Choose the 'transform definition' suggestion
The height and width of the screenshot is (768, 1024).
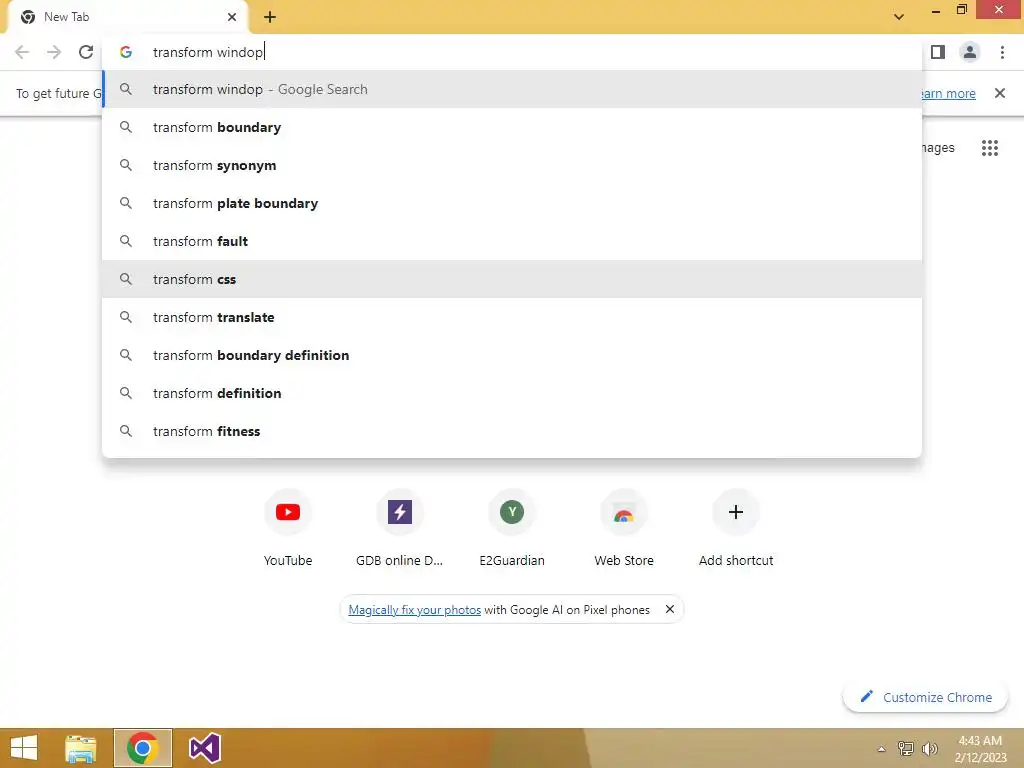click(x=512, y=393)
